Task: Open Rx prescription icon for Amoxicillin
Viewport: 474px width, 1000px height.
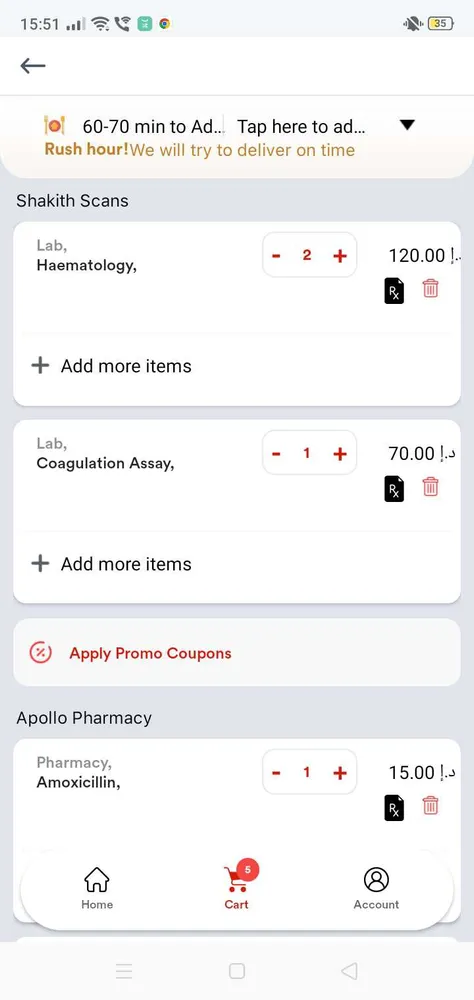Action: (x=394, y=808)
